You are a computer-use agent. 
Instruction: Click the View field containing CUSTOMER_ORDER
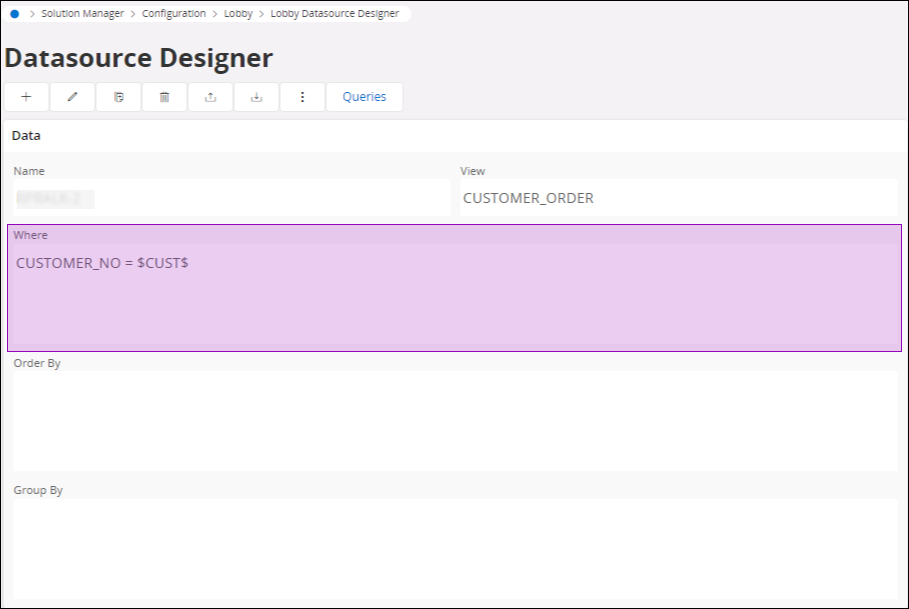pos(680,198)
